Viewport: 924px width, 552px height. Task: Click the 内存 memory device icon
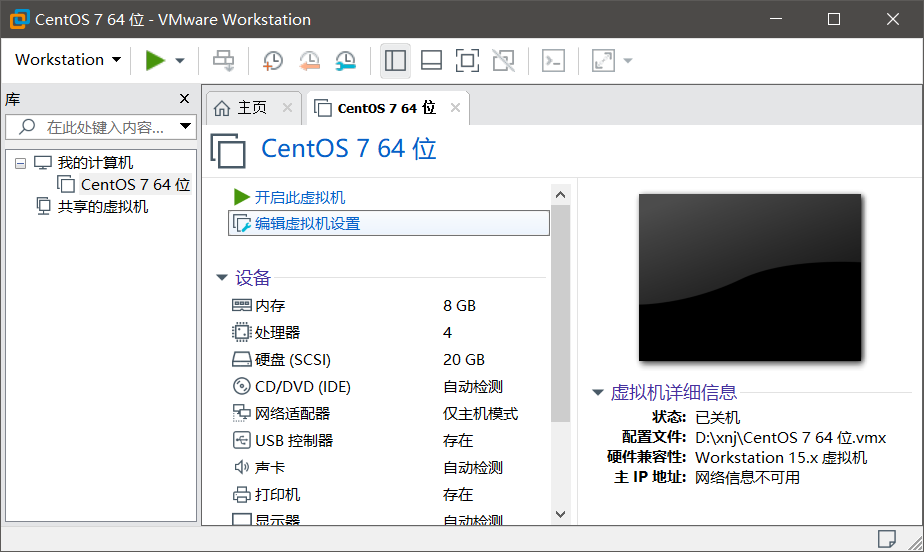242,305
